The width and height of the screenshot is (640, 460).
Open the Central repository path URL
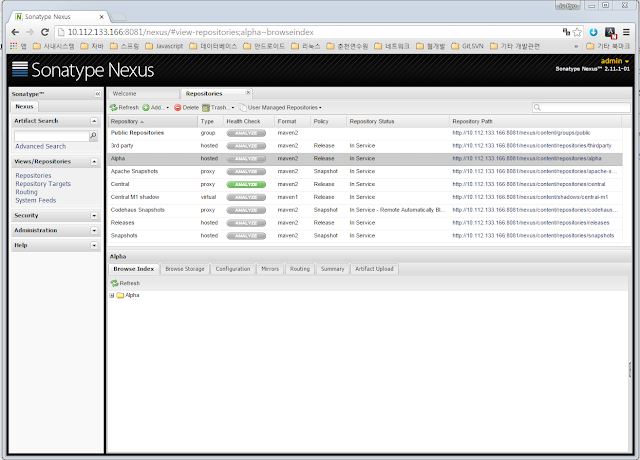(x=529, y=184)
